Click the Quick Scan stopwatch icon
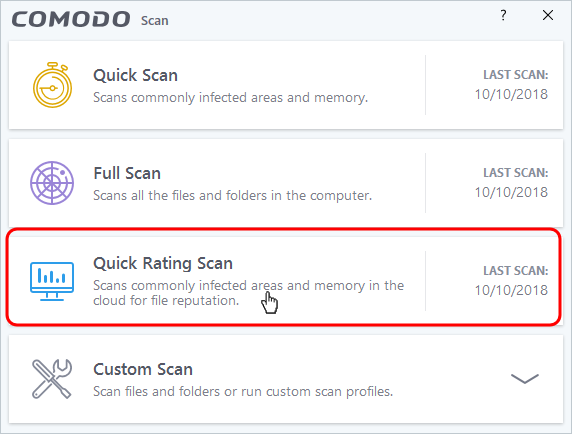572x434 pixels. (x=52, y=85)
